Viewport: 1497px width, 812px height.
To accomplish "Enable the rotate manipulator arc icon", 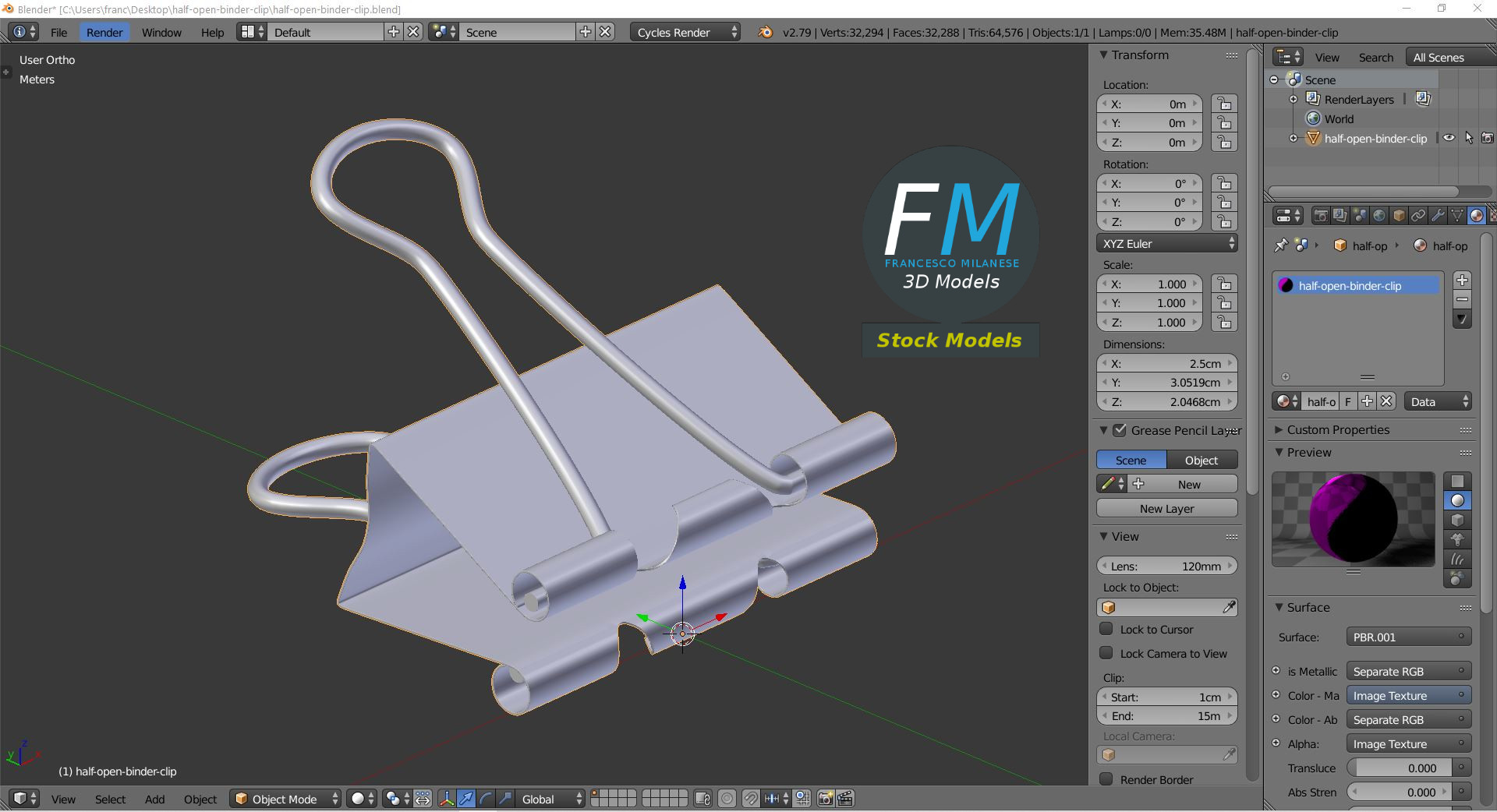I will [486, 799].
